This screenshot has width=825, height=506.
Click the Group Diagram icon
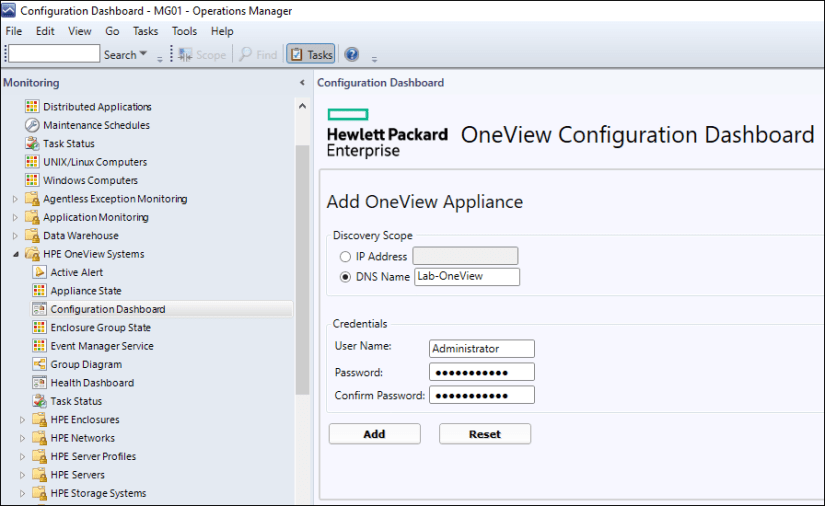(x=39, y=364)
